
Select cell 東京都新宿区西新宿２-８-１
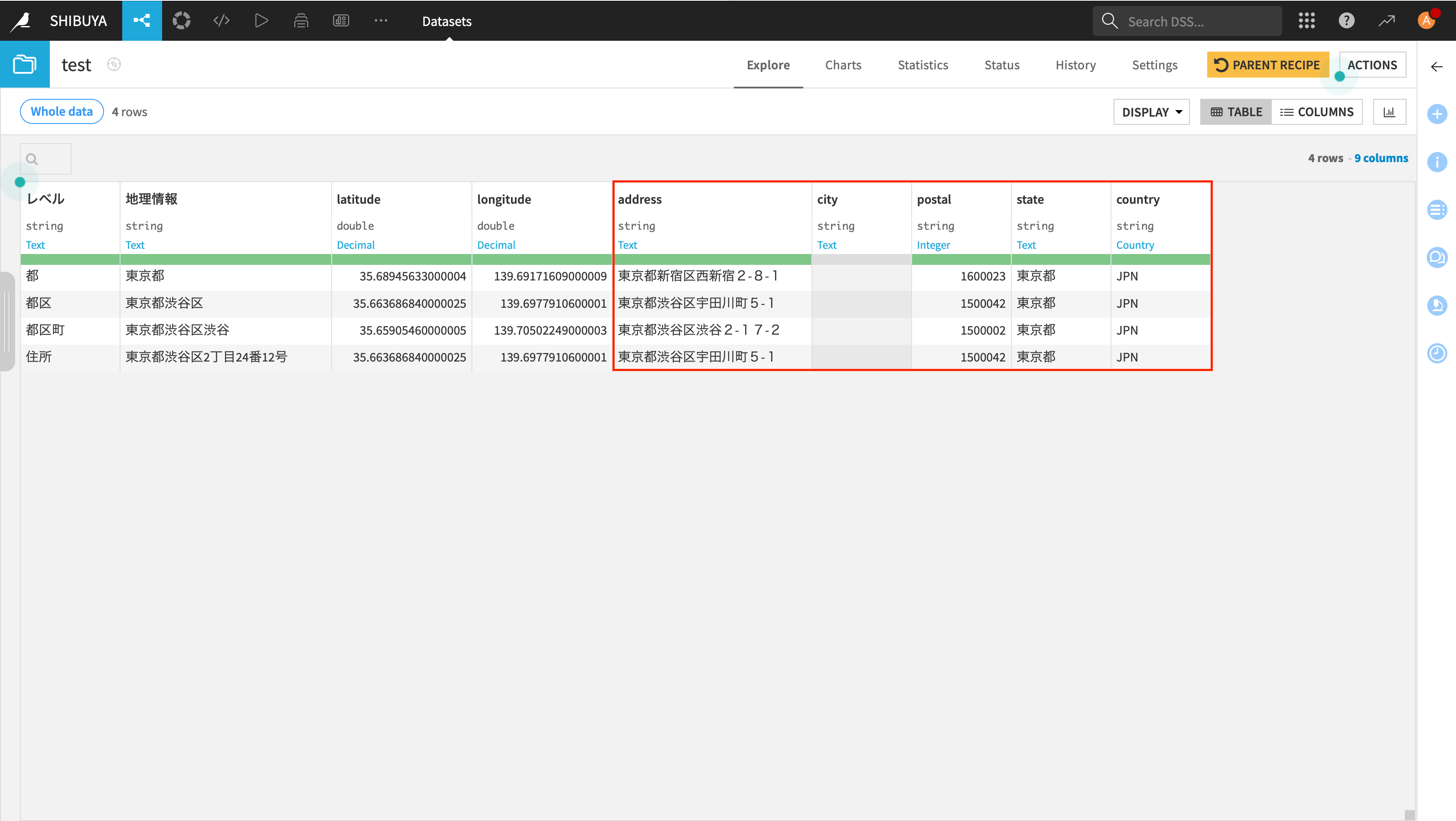(713, 276)
